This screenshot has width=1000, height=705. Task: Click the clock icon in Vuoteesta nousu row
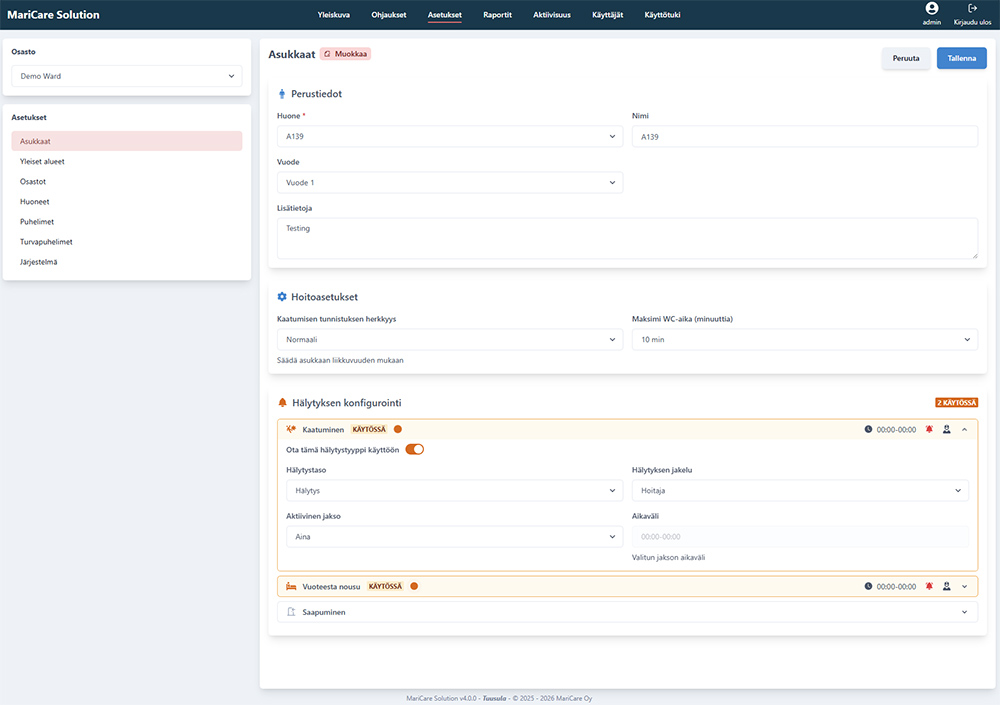click(x=868, y=586)
